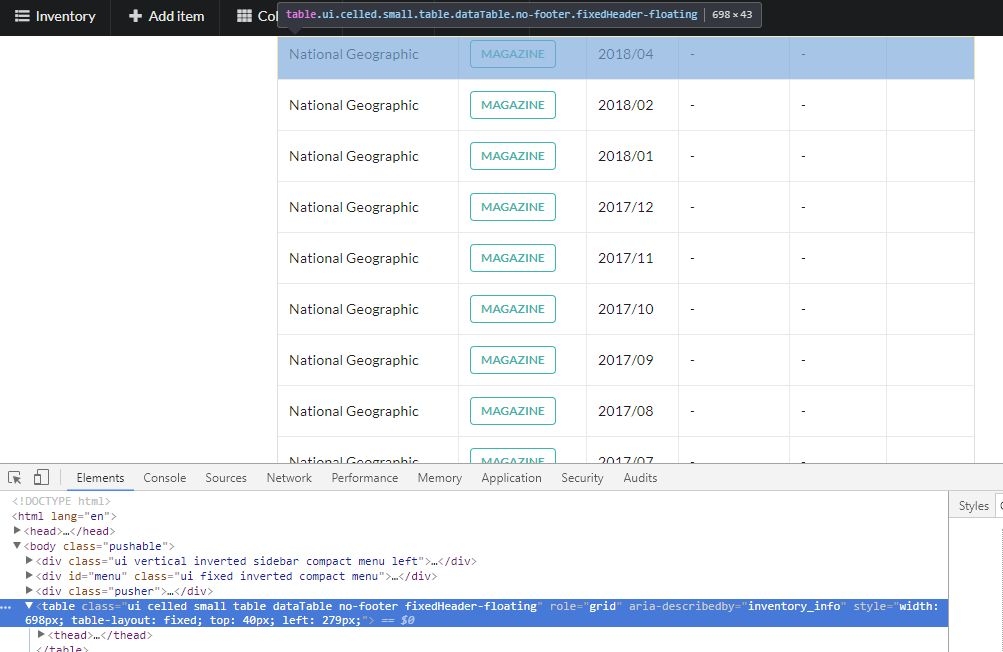Click National Geographic in the 2017/11 row

[x=354, y=258]
